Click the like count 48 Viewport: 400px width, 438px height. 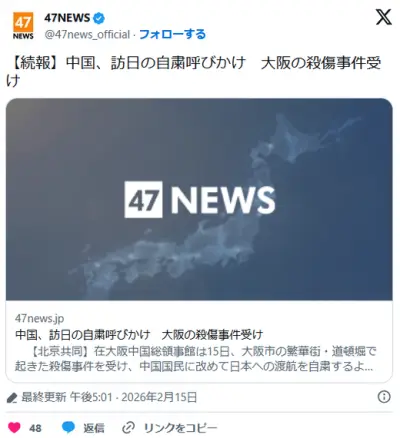click(x=35, y=428)
